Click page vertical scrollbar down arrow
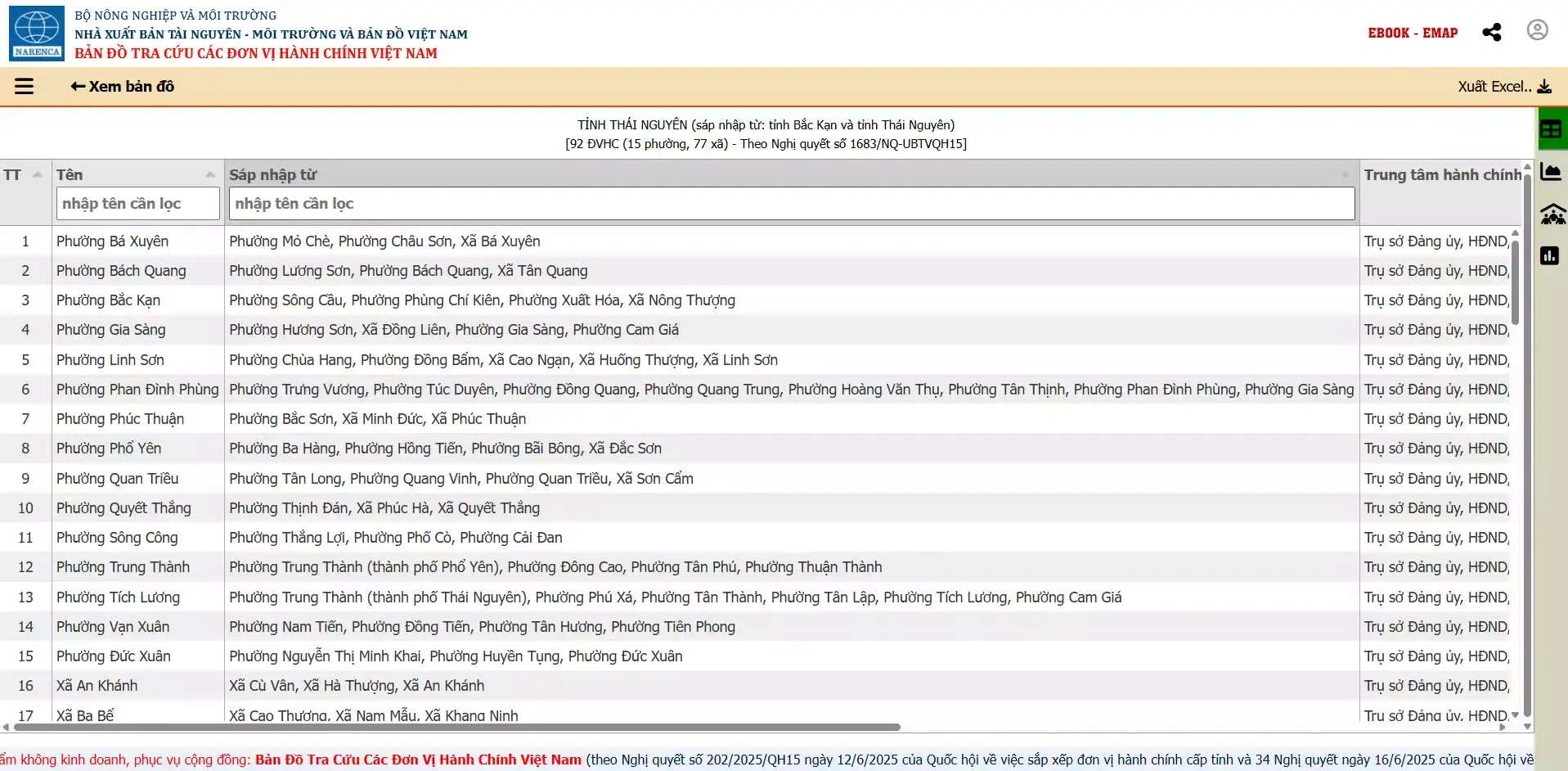Viewport: 1568px width, 771px height. pos(1527,726)
